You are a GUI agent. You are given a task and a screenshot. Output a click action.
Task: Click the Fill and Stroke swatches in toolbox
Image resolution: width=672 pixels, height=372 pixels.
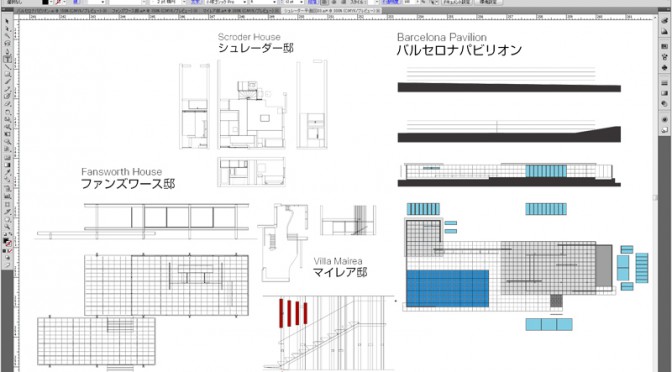point(8,241)
